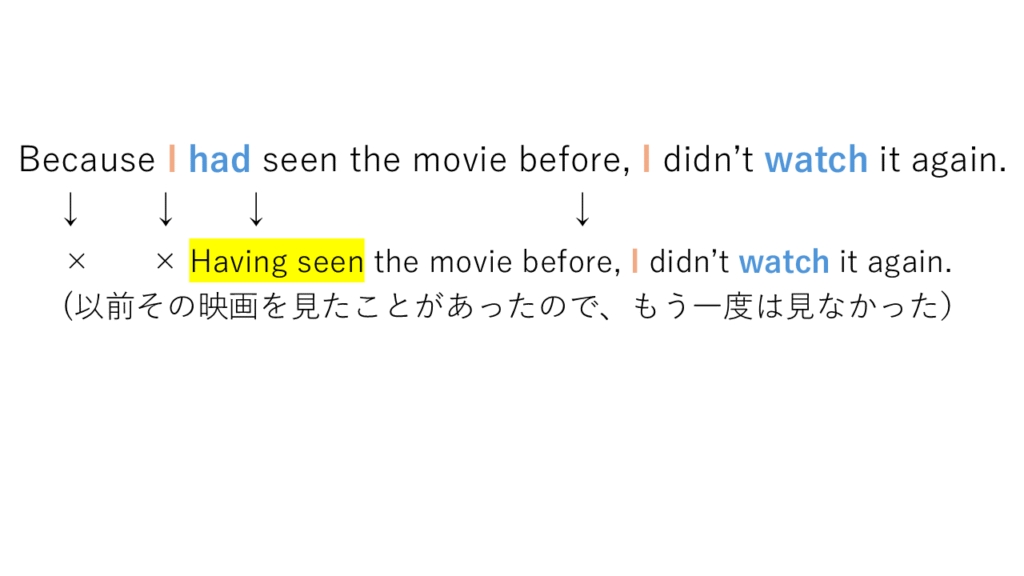This screenshot has width=1024, height=576.
Task: Click the first orange "I" after "Because"
Action: pos(172,160)
